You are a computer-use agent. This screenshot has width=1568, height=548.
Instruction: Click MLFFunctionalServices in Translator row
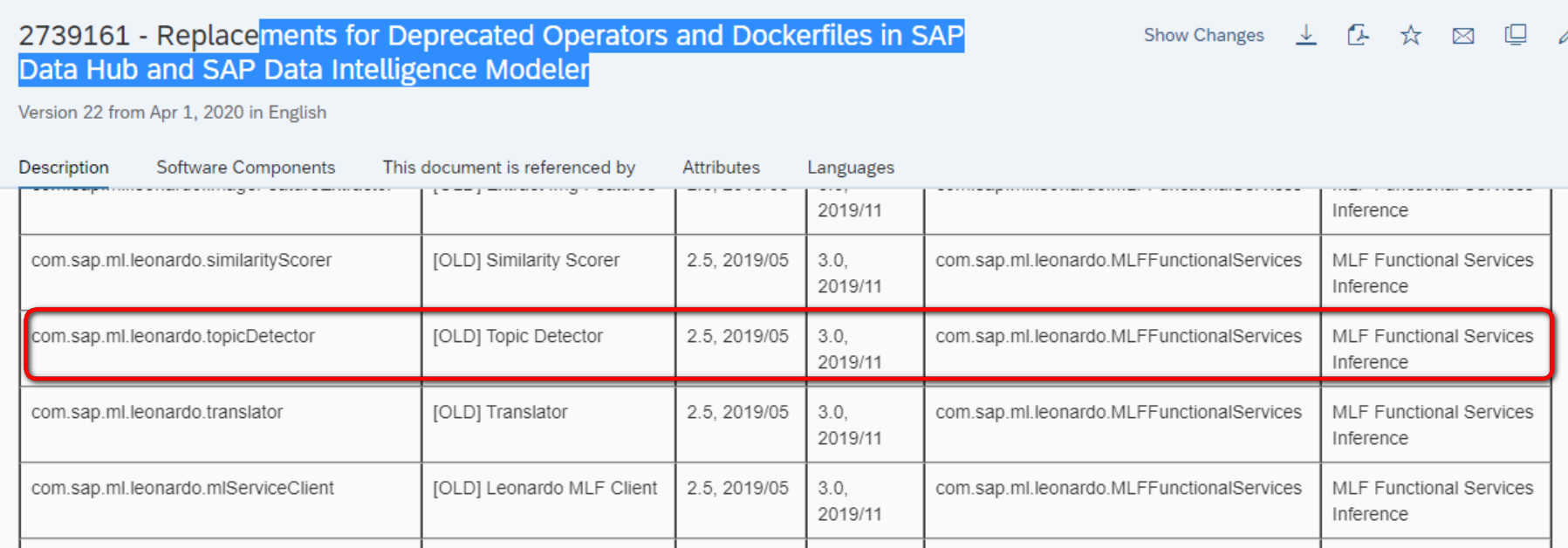(1122, 424)
